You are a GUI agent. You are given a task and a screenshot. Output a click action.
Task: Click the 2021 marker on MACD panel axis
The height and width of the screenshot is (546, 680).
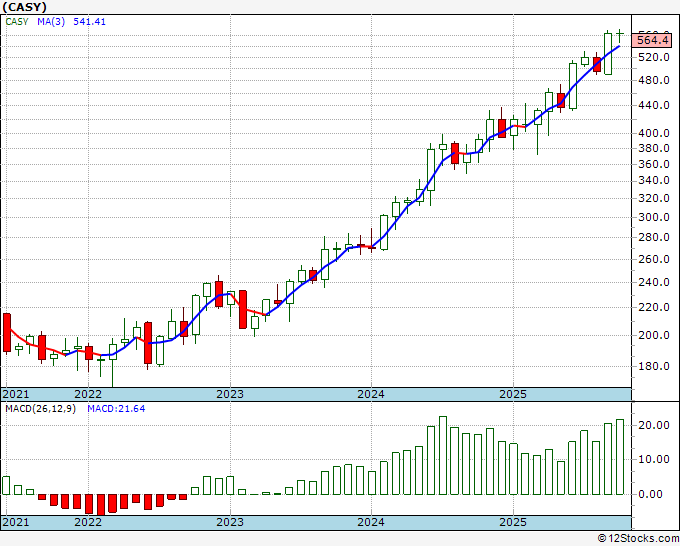pyautogui.click(x=17, y=523)
